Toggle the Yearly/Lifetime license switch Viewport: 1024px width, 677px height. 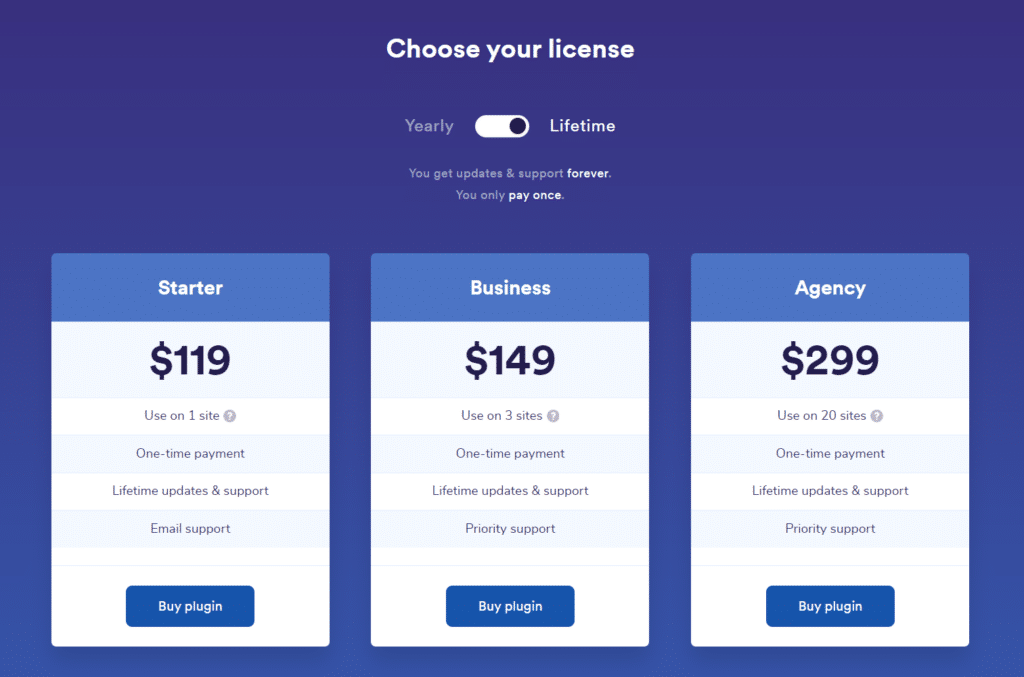502,126
